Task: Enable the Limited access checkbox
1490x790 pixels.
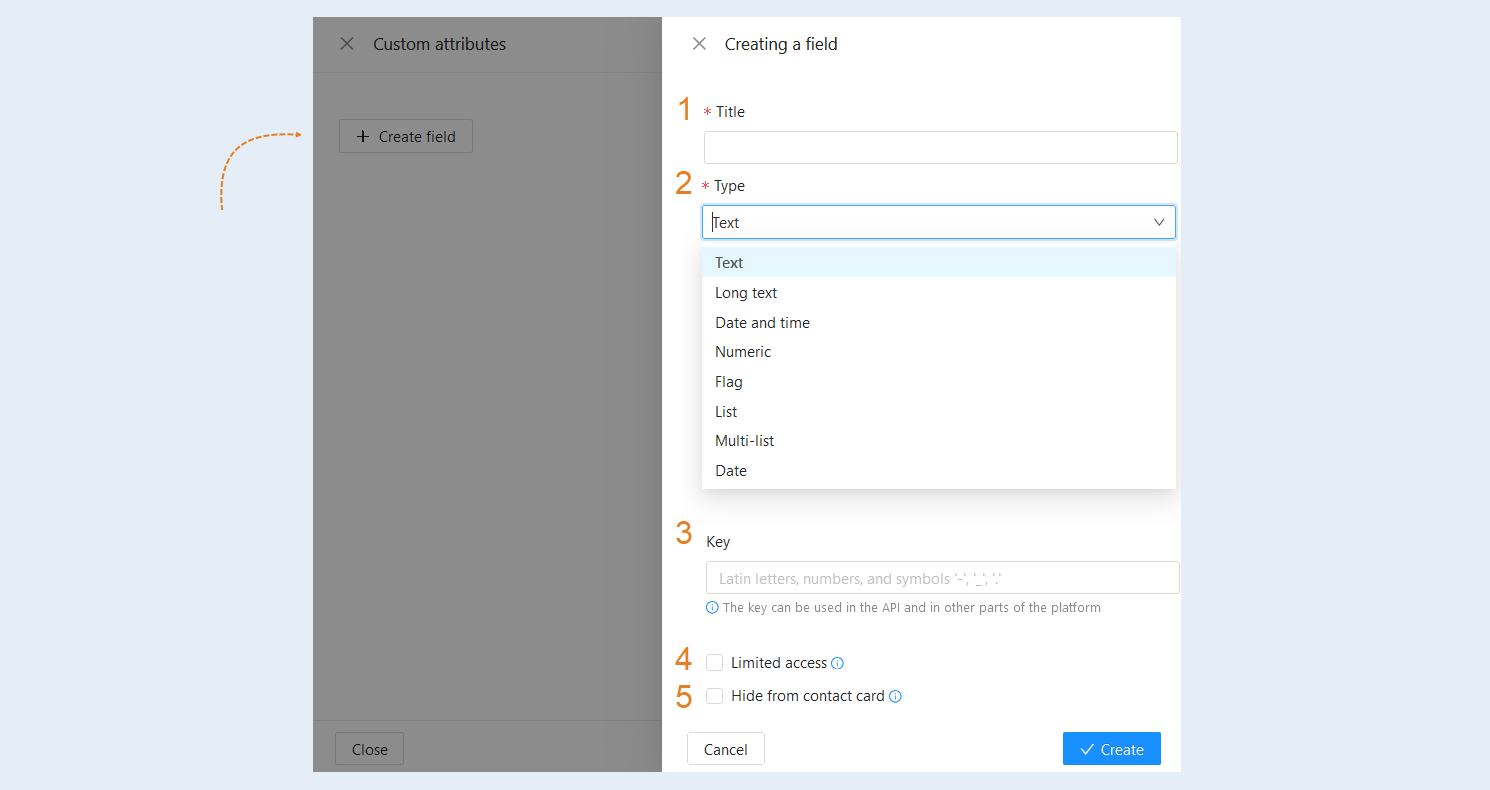Action: tap(715, 662)
